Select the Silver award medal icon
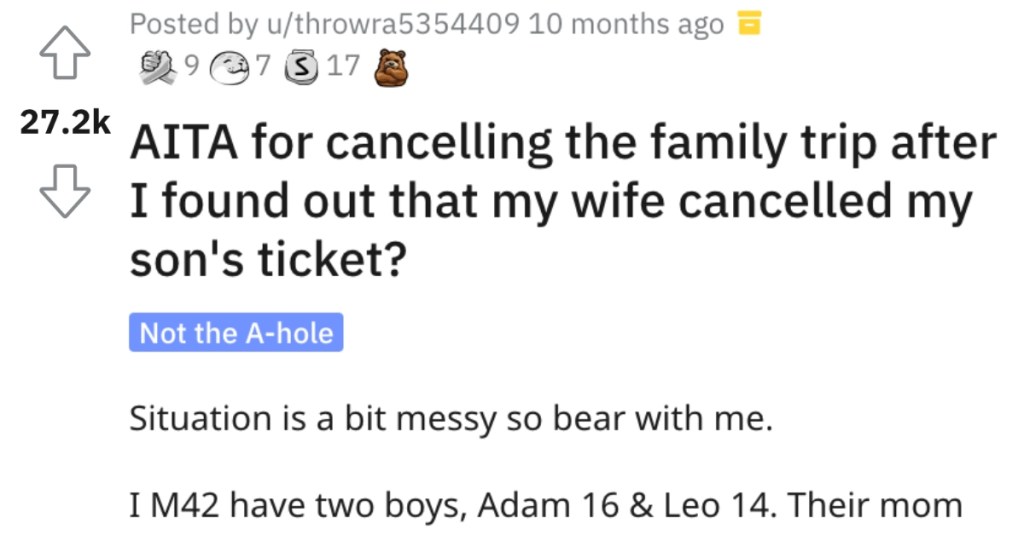This screenshot has height=535, width=1024. pos(301,68)
